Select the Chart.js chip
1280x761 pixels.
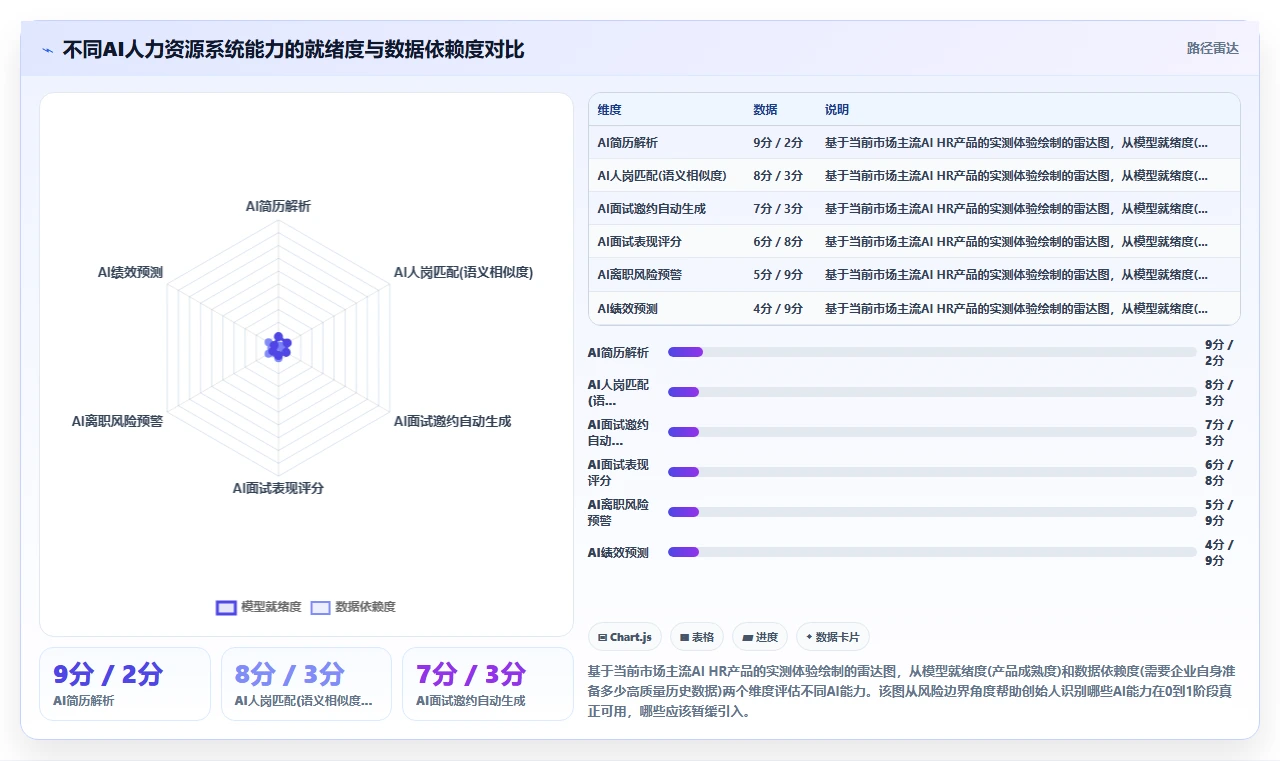point(625,637)
